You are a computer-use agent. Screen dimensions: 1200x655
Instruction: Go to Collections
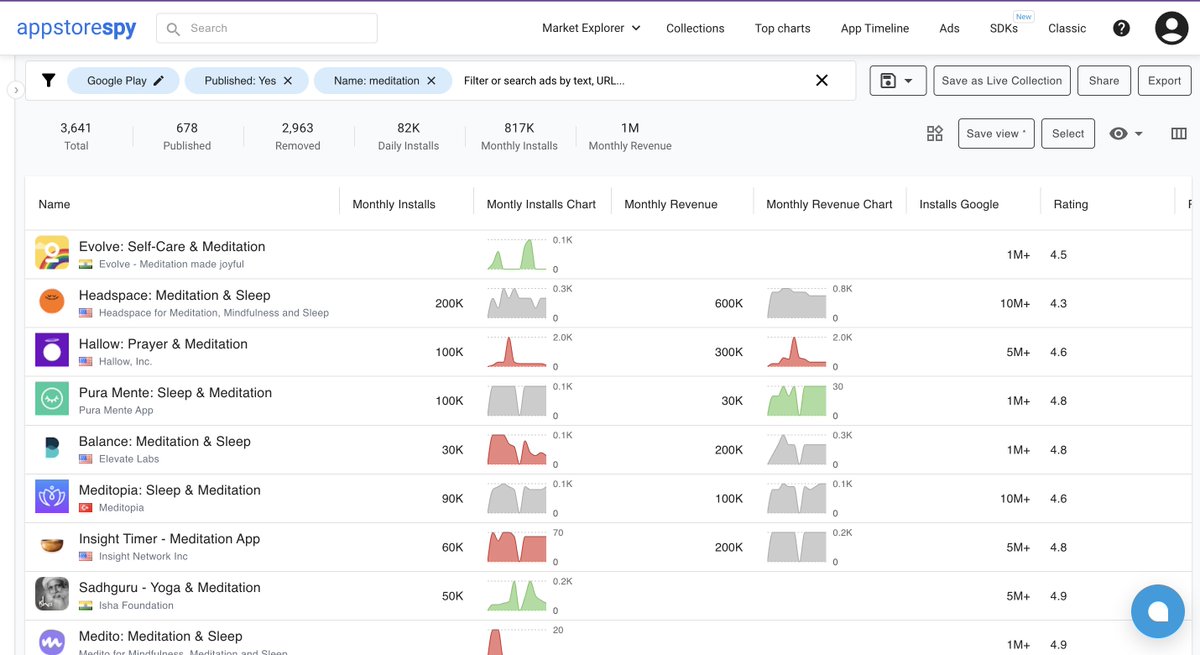695,28
